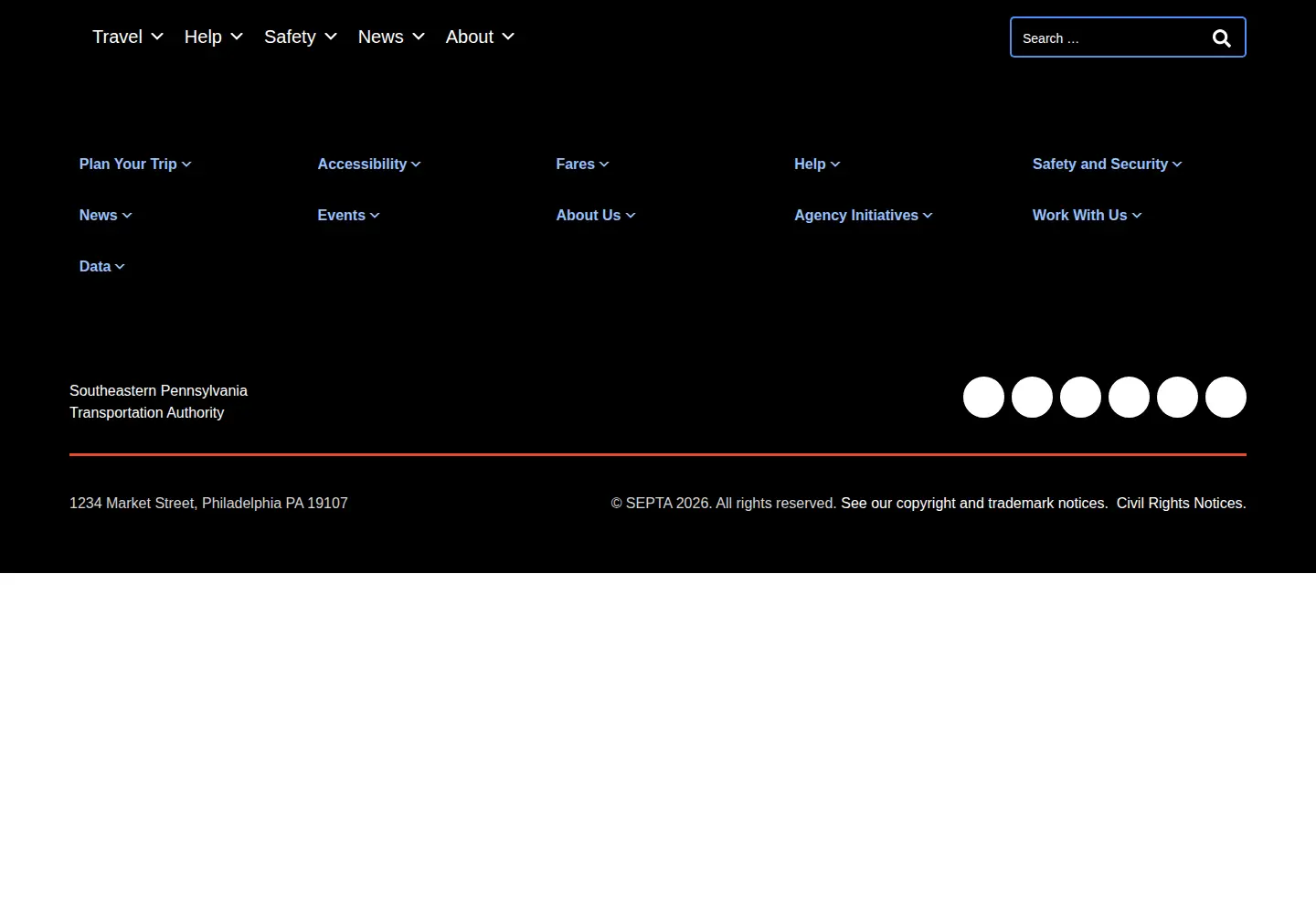Click the '1234 Market Street, Philadelphia PA 19107' address
The image size is (1316, 914).
(x=208, y=504)
